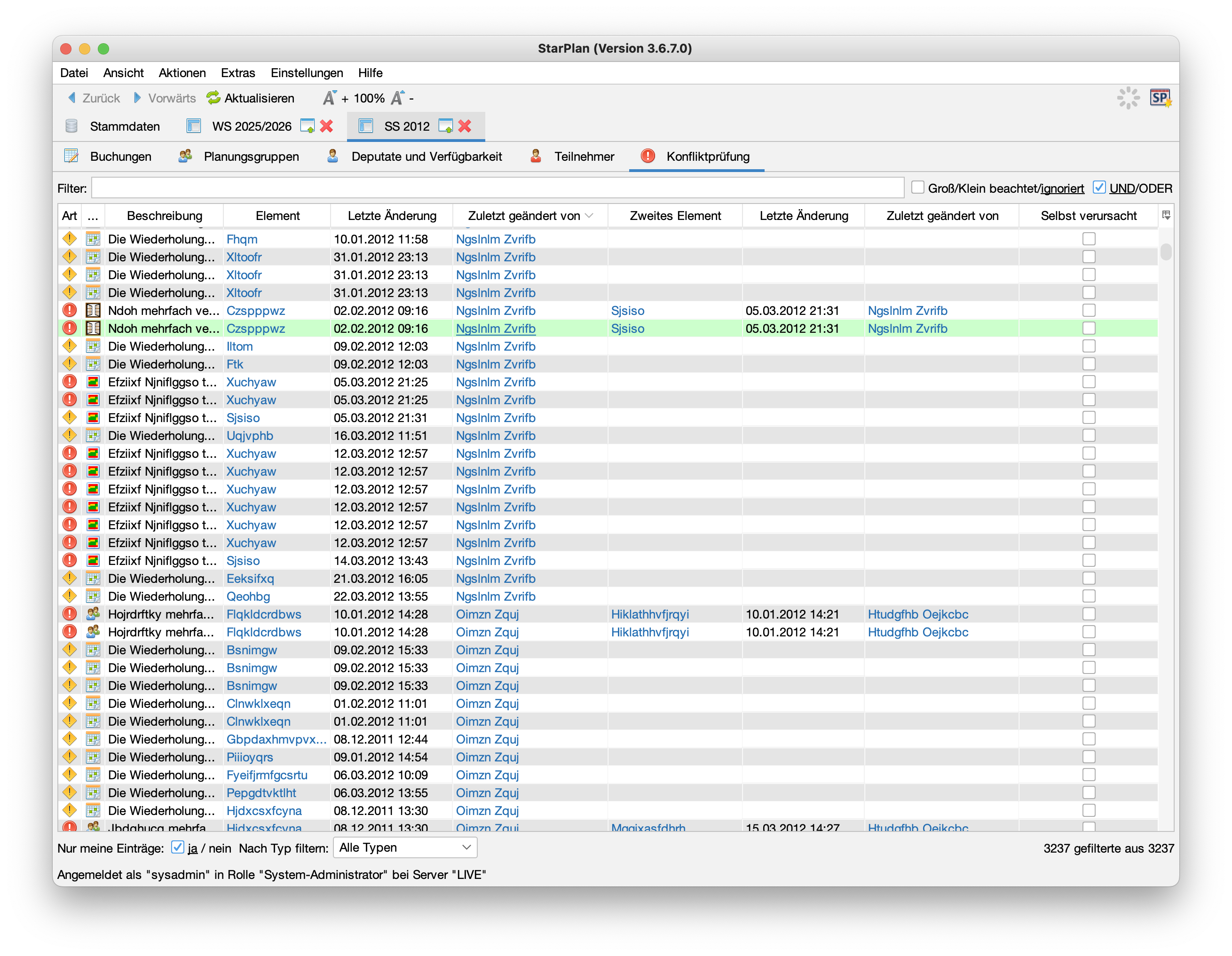
Task: Toggle the UND/ODER checkbox
Action: (x=1099, y=188)
